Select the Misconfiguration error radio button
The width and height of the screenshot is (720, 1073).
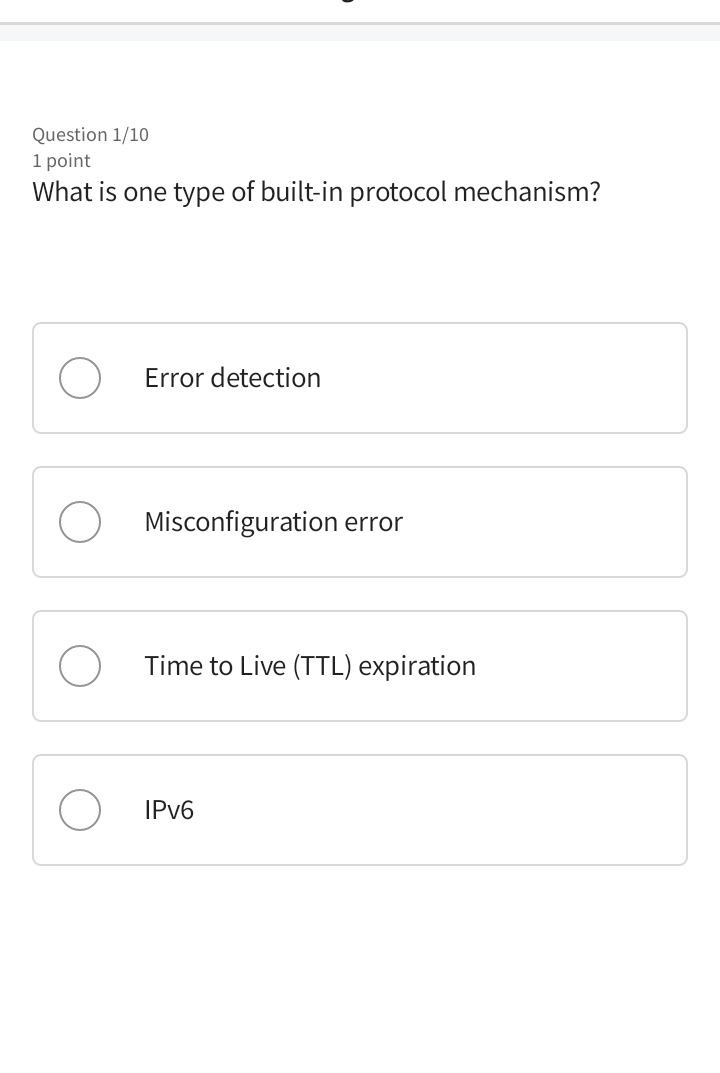[80, 522]
